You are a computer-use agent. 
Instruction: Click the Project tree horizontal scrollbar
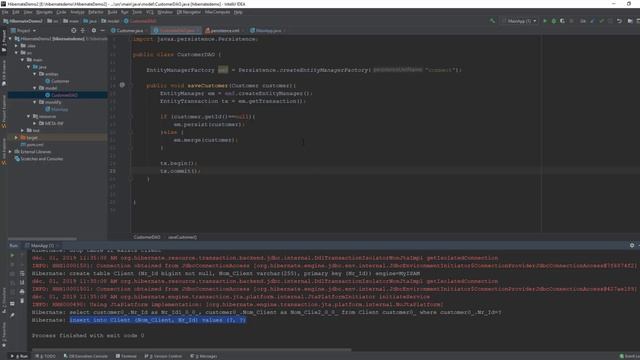click(42, 238)
